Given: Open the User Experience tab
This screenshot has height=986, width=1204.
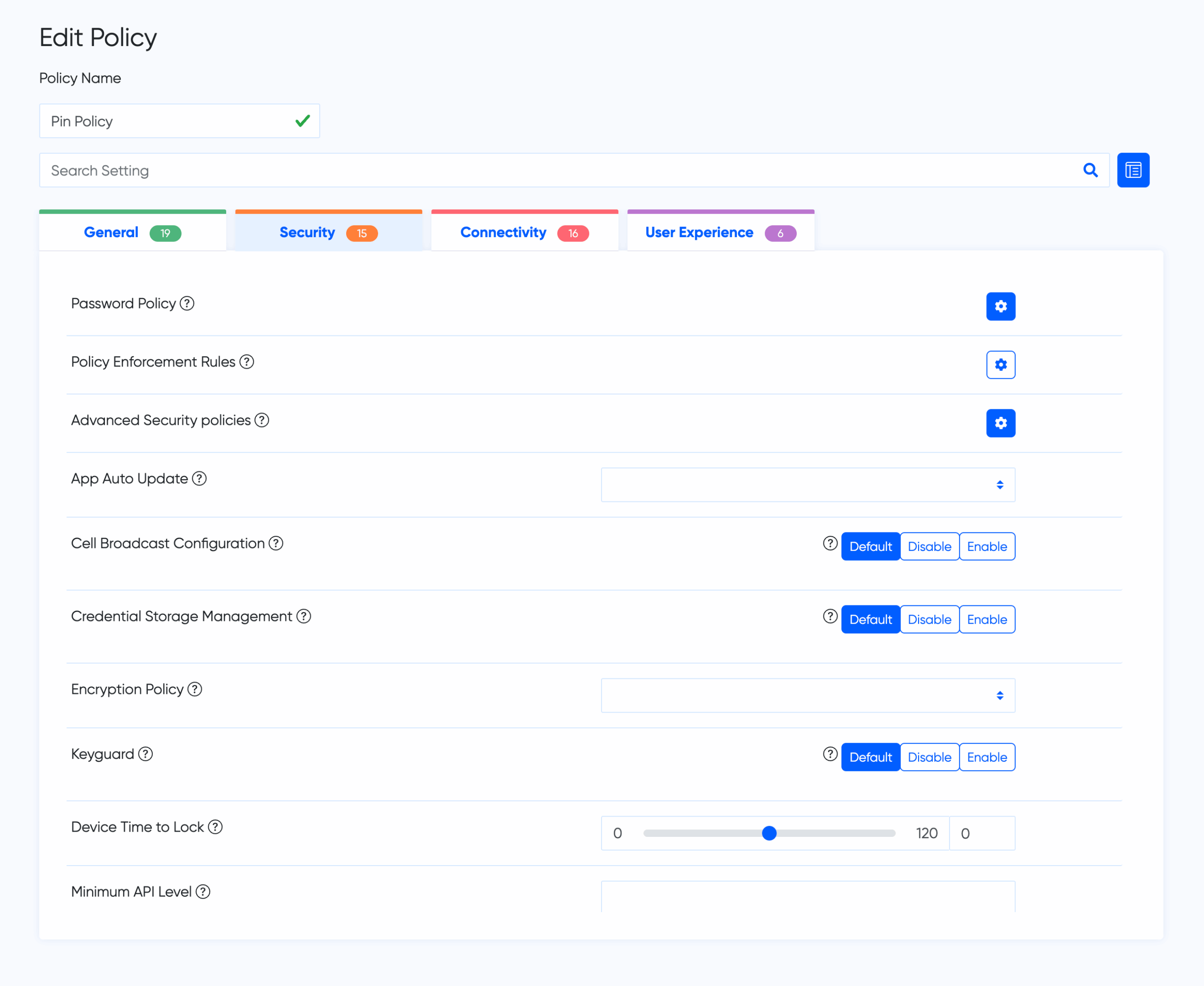Looking at the screenshot, I should click(x=720, y=232).
